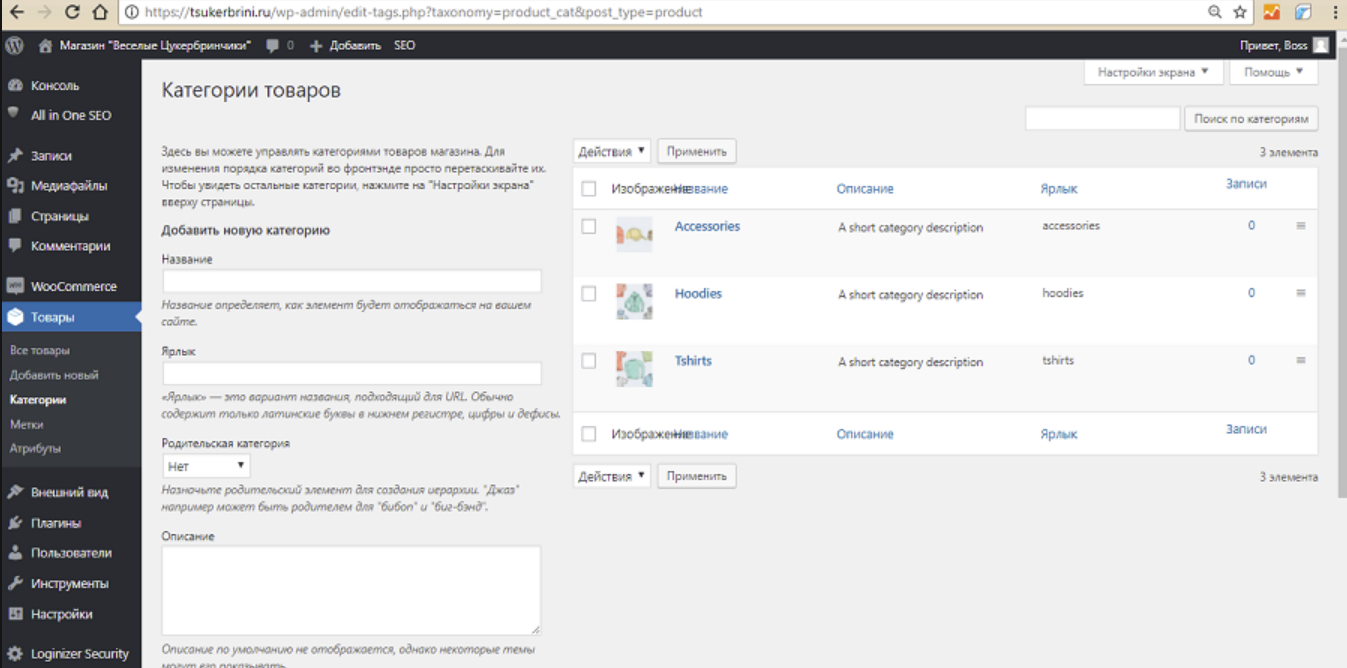
Task: Open the top Действия bulk actions dropdown
Action: point(612,152)
